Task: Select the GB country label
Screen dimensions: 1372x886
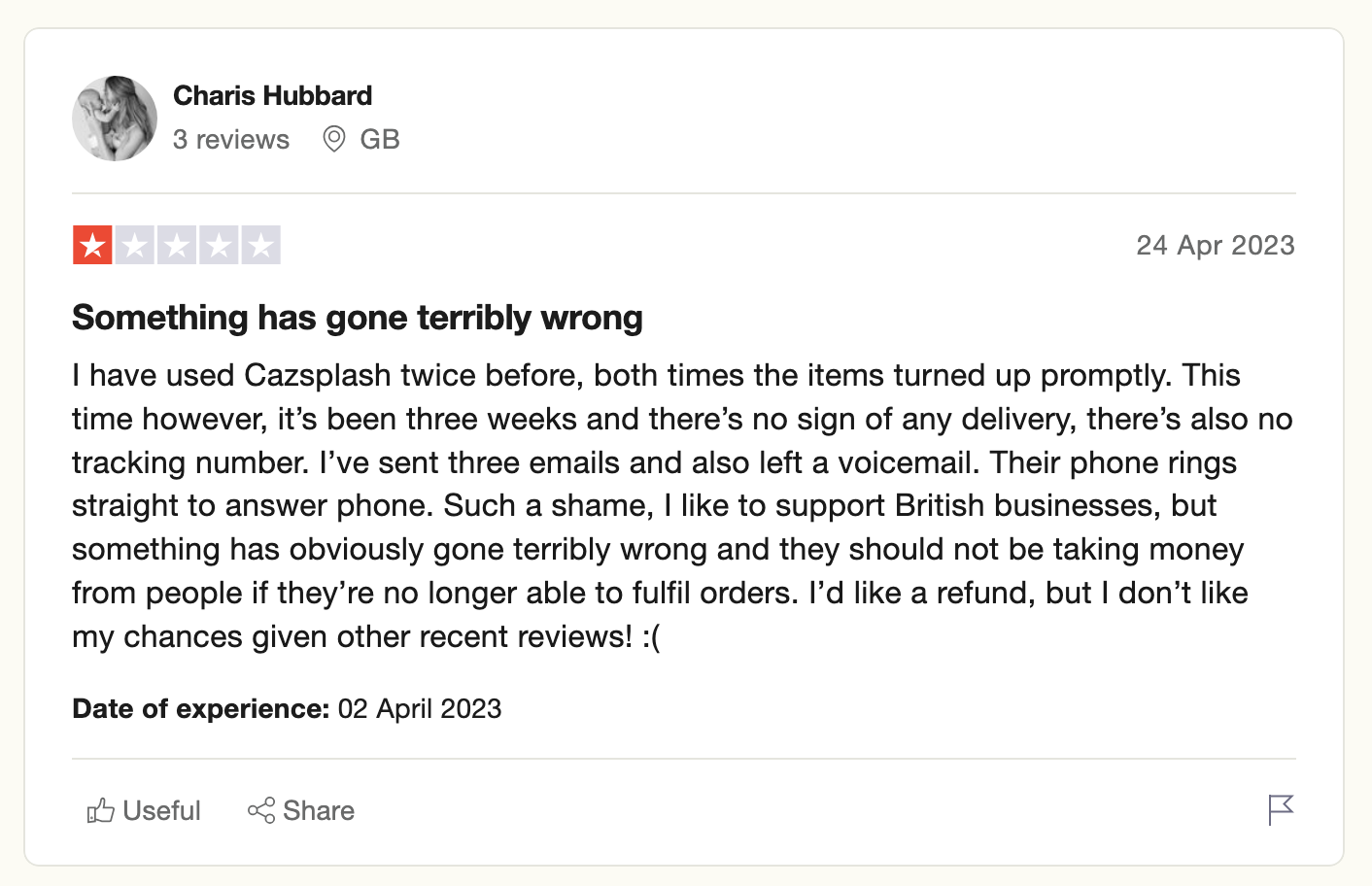Action: pos(380,140)
